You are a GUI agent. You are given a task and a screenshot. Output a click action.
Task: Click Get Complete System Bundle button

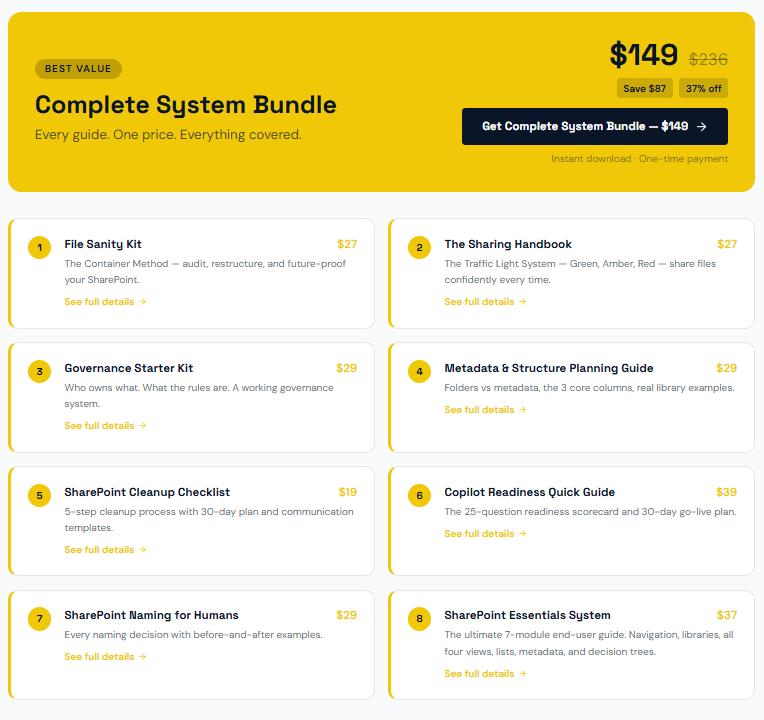tap(594, 127)
